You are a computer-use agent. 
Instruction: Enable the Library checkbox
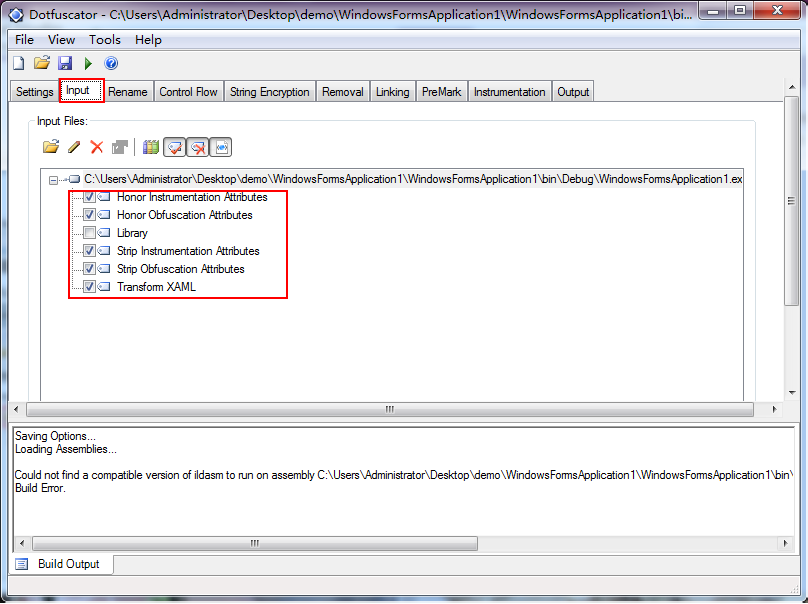pos(89,233)
